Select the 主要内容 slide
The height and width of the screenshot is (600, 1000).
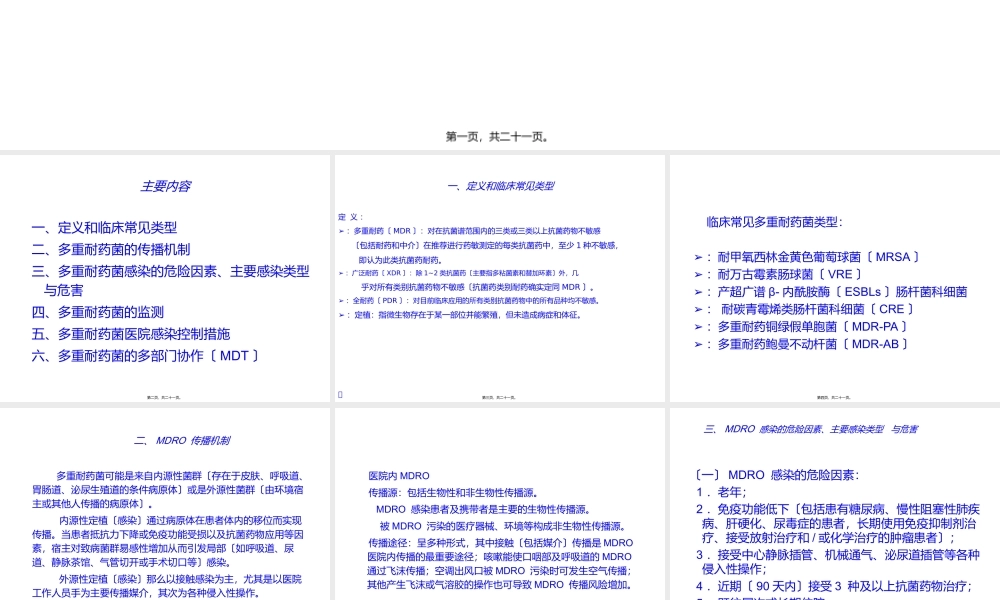(165, 278)
